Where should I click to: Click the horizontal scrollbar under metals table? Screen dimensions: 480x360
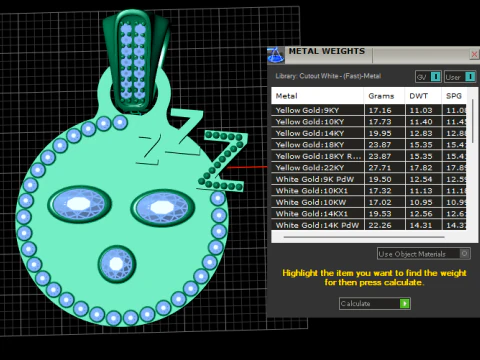click(x=364, y=237)
